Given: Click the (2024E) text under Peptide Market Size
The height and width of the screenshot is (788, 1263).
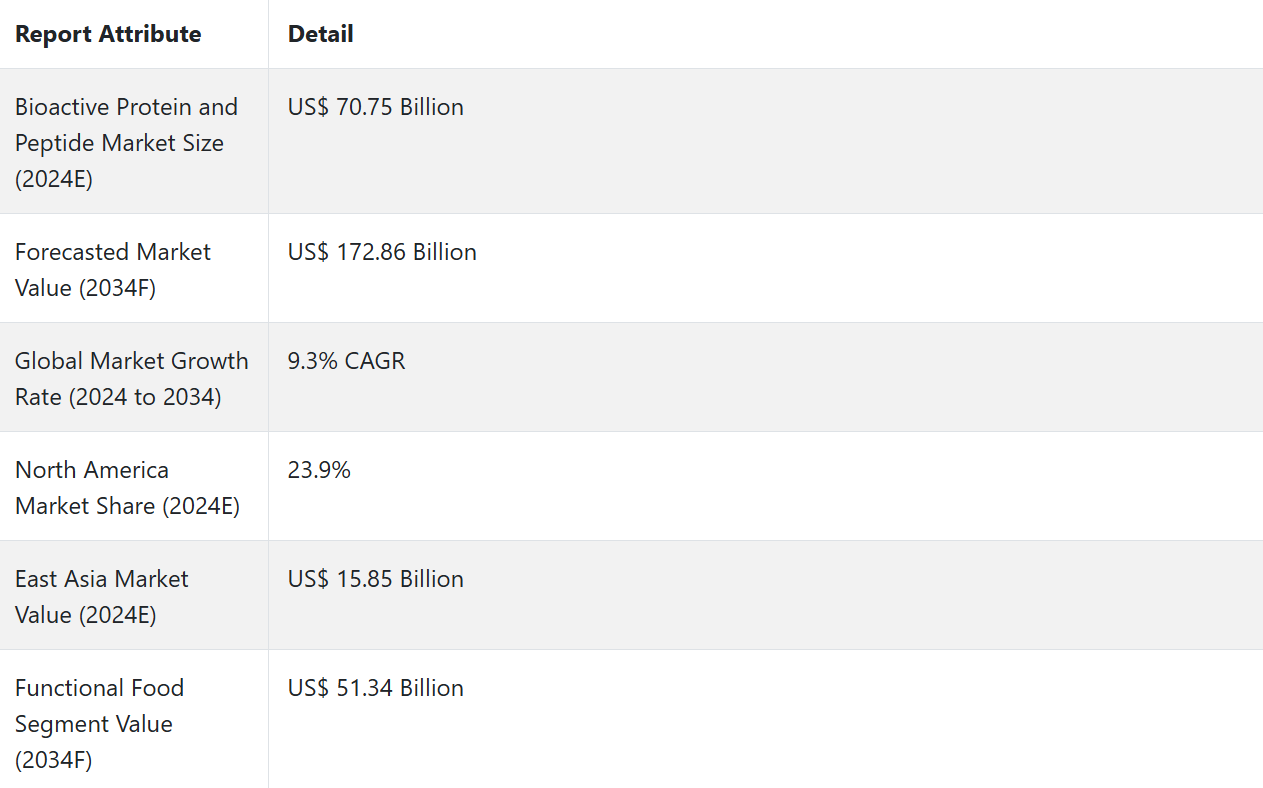Looking at the screenshot, I should tap(53, 179).
